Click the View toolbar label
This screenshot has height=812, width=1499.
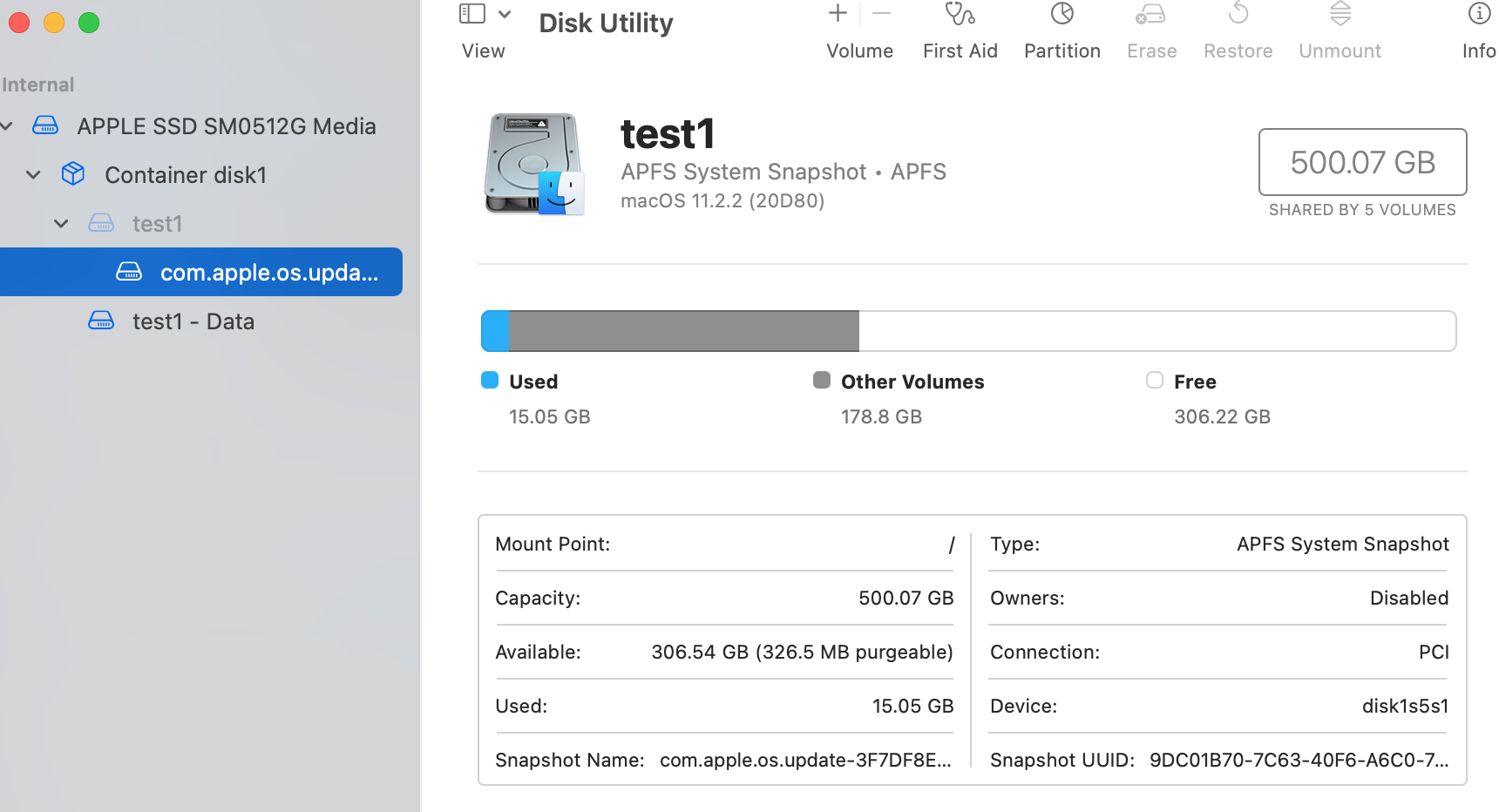(x=484, y=51)
